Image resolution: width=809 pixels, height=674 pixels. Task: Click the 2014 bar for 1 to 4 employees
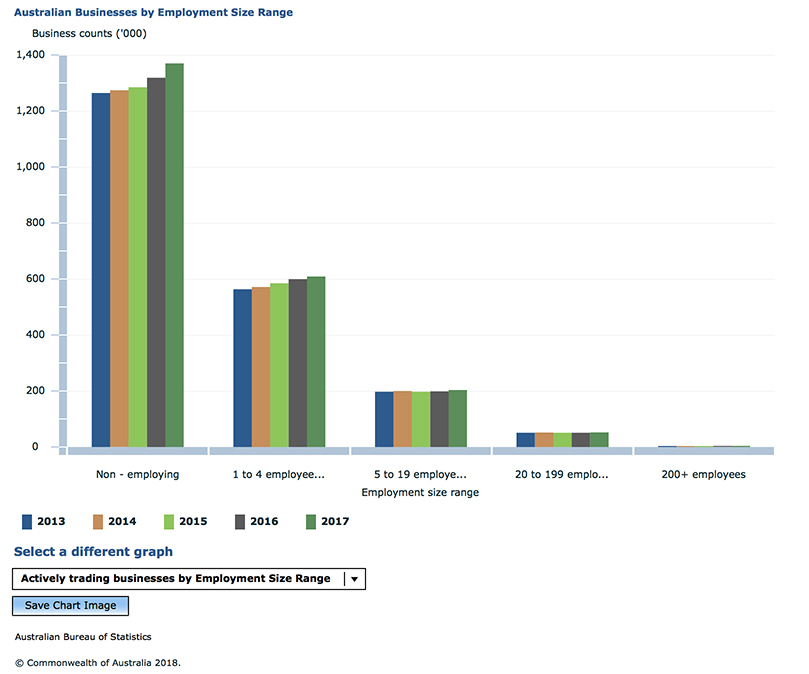[261, 367]
